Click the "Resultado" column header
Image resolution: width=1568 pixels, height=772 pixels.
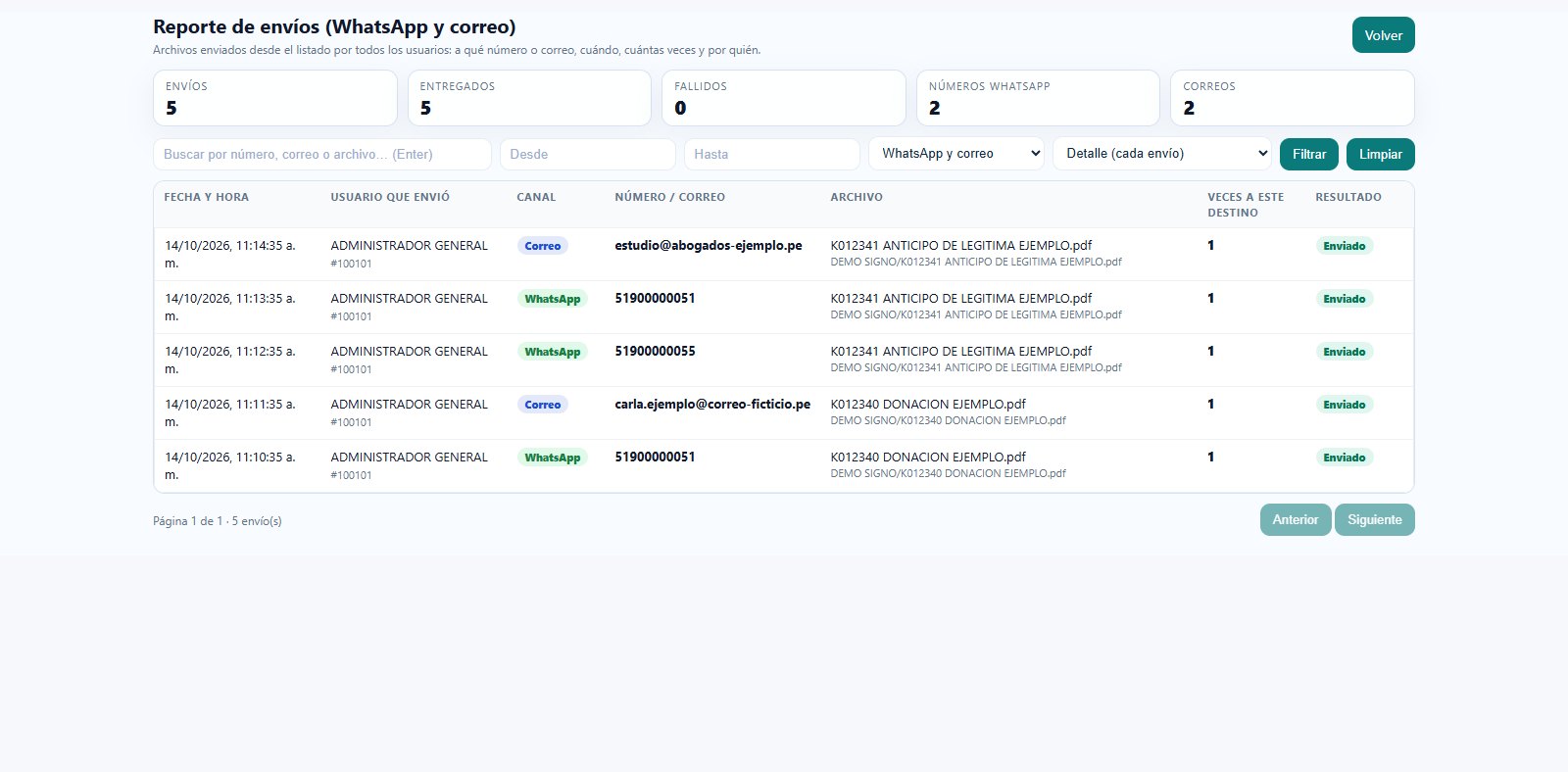click(x=1348, y=197)
